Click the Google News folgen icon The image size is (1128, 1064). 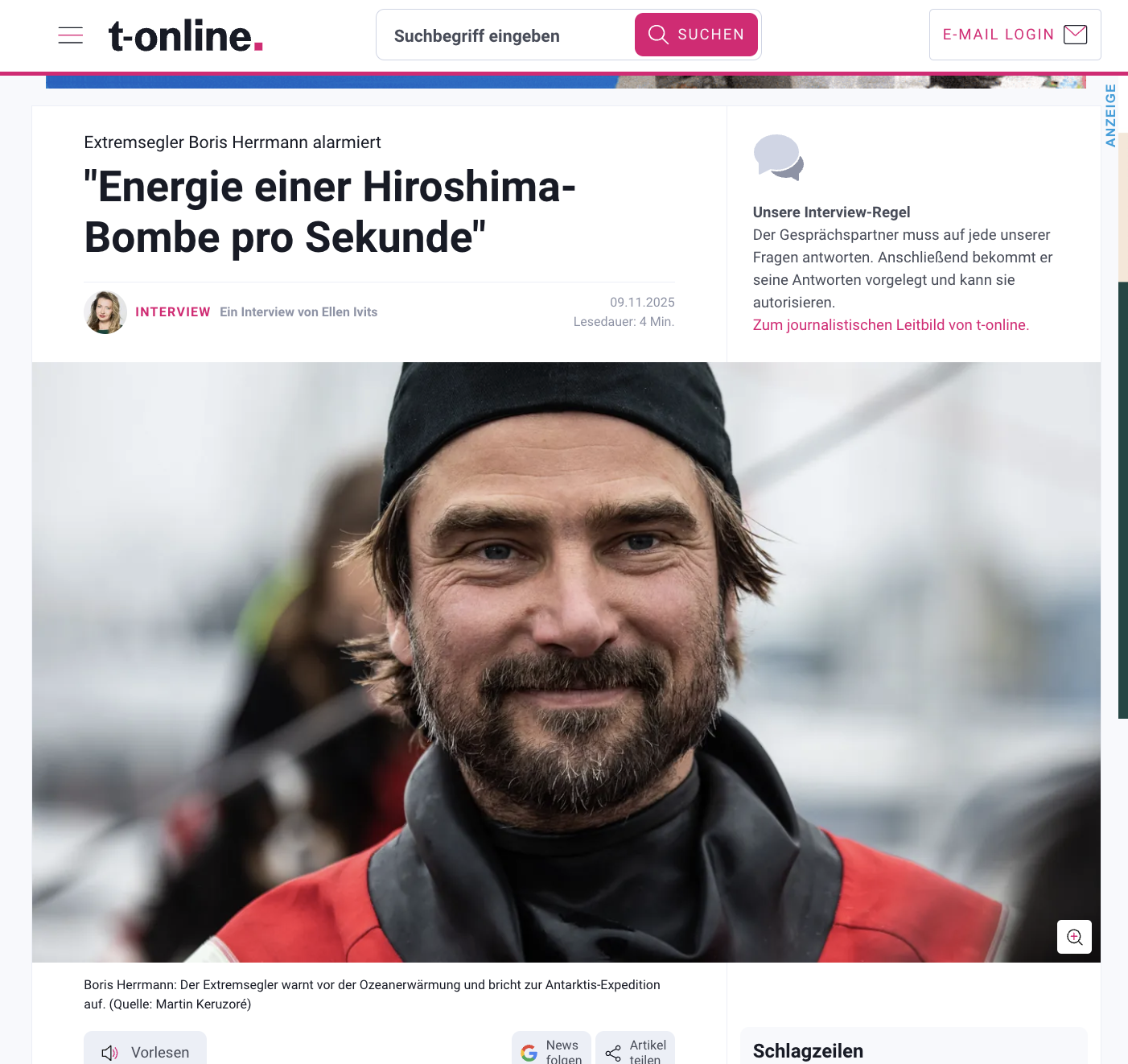[x=529, y=1053]
